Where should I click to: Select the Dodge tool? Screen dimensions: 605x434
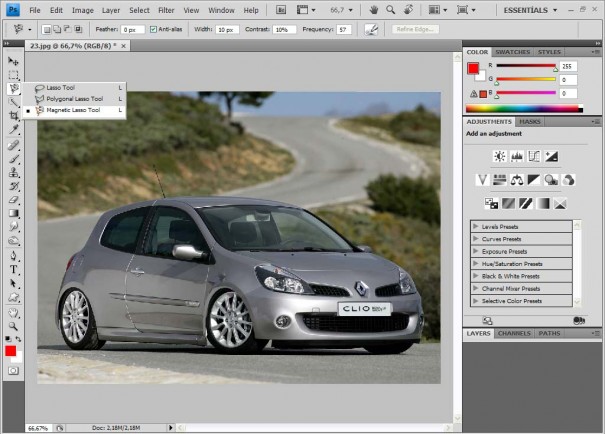(13, 241)
